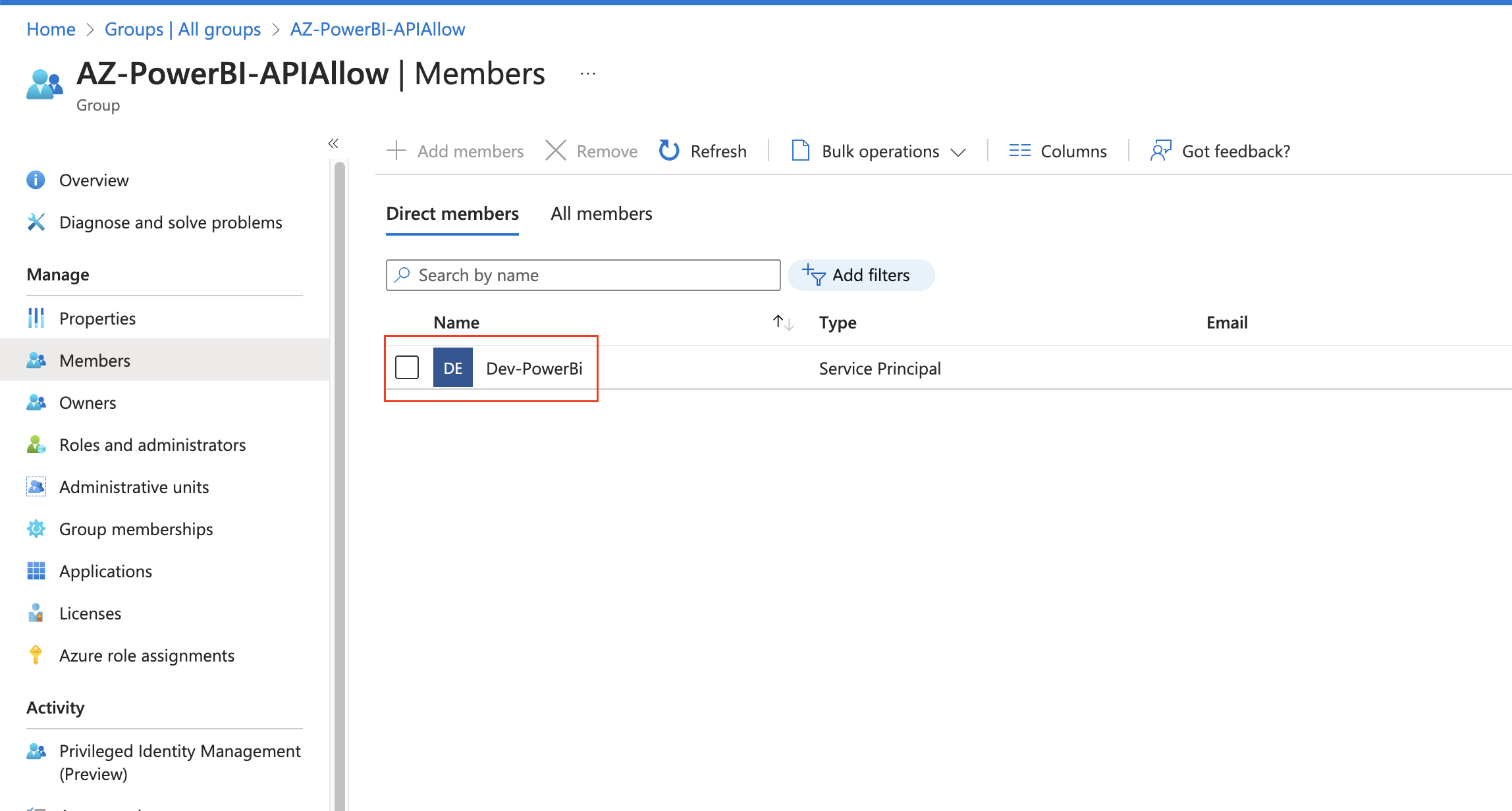Viewport: 1512px width, 811px height.
Task: Click the Got feedback person icon
Action: pos(1160,151)
